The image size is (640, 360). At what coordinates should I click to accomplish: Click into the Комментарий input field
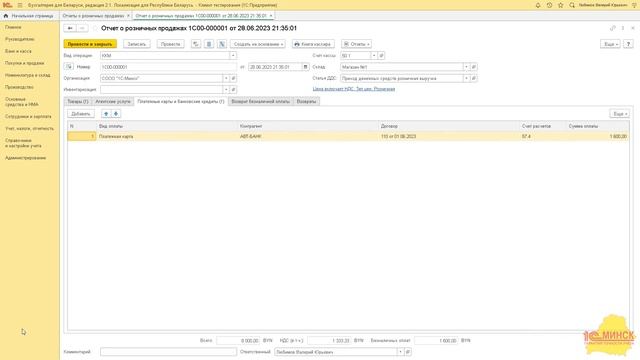tap(168, 351)
